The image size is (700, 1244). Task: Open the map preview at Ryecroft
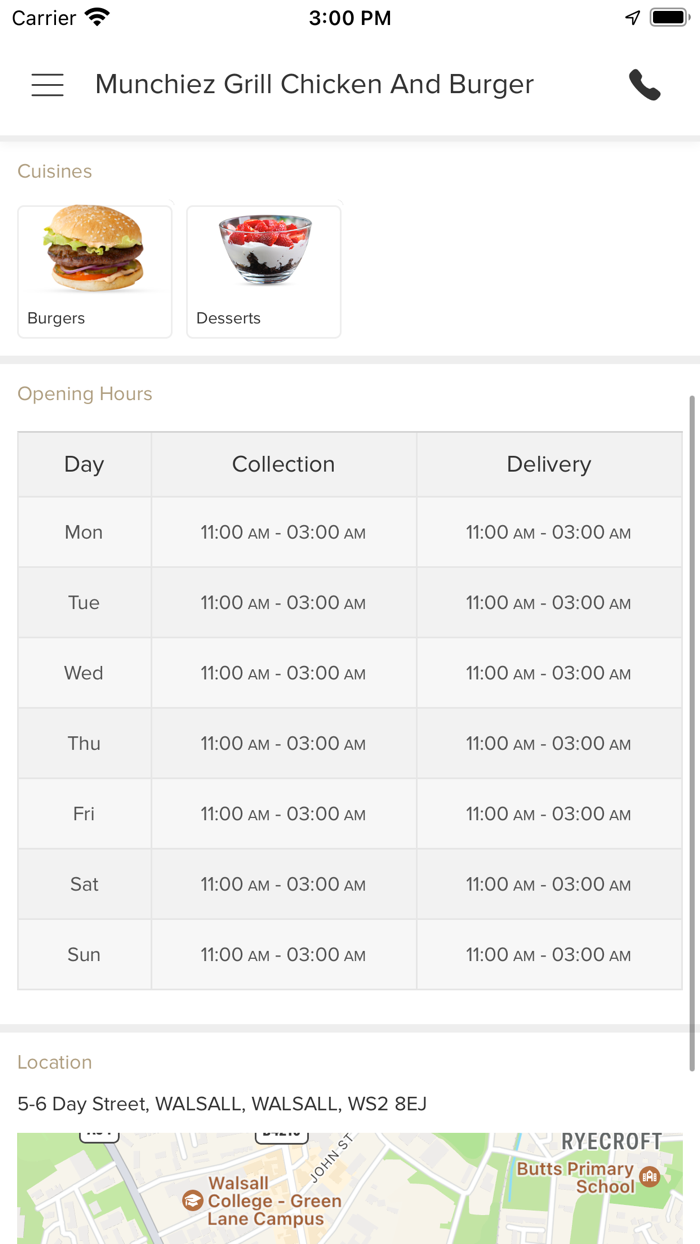pyautogui.click(x=350, y=1188)
